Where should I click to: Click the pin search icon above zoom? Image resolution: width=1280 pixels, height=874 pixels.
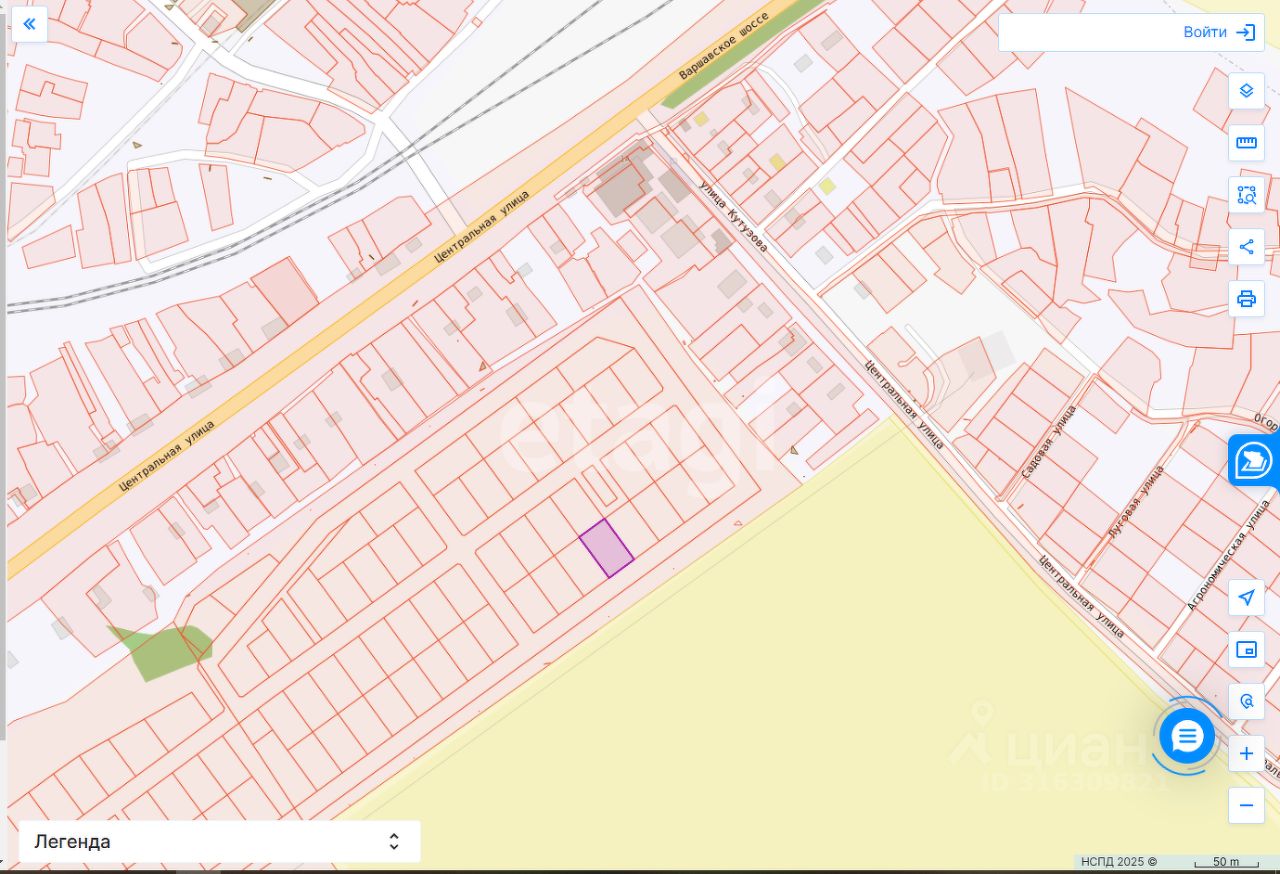pos(1246,702)
